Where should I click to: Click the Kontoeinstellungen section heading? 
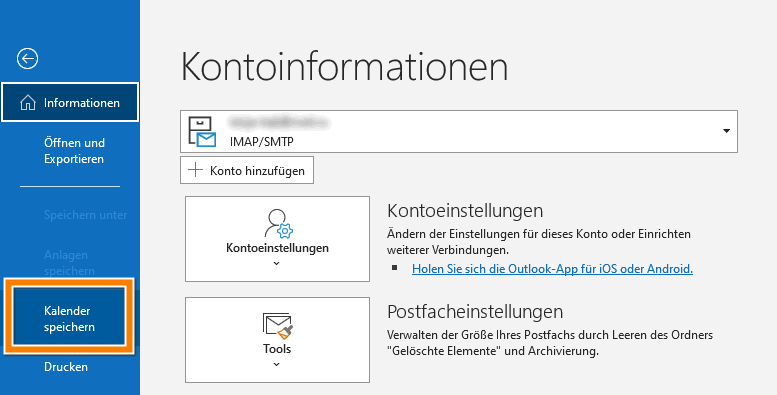(465, 211)
